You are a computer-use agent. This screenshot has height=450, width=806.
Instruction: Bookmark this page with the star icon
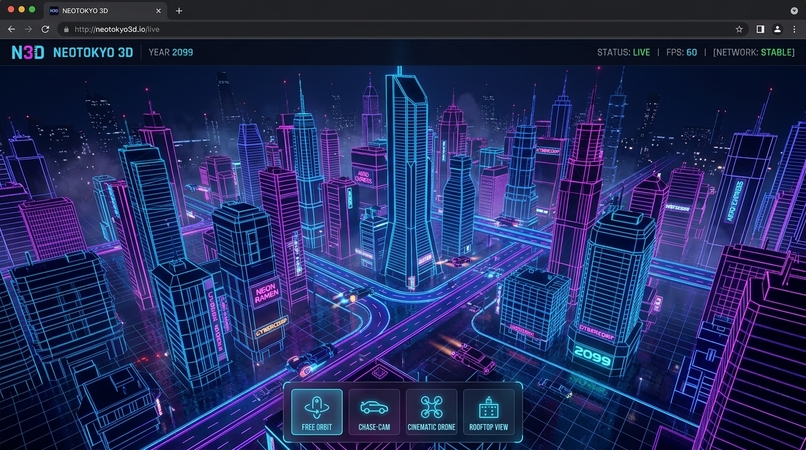[739, 29]
